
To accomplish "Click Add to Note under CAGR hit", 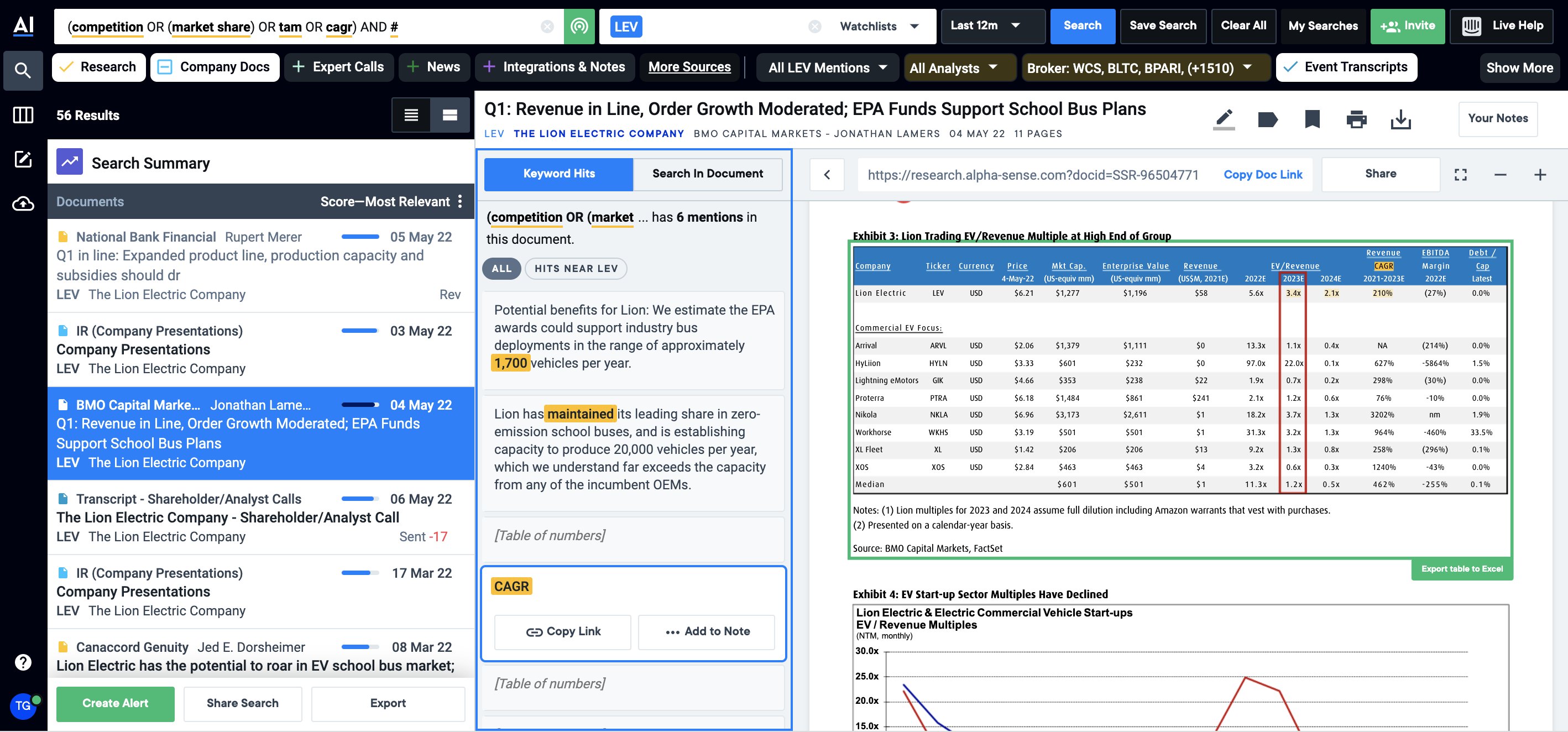I will coord(706,631).
